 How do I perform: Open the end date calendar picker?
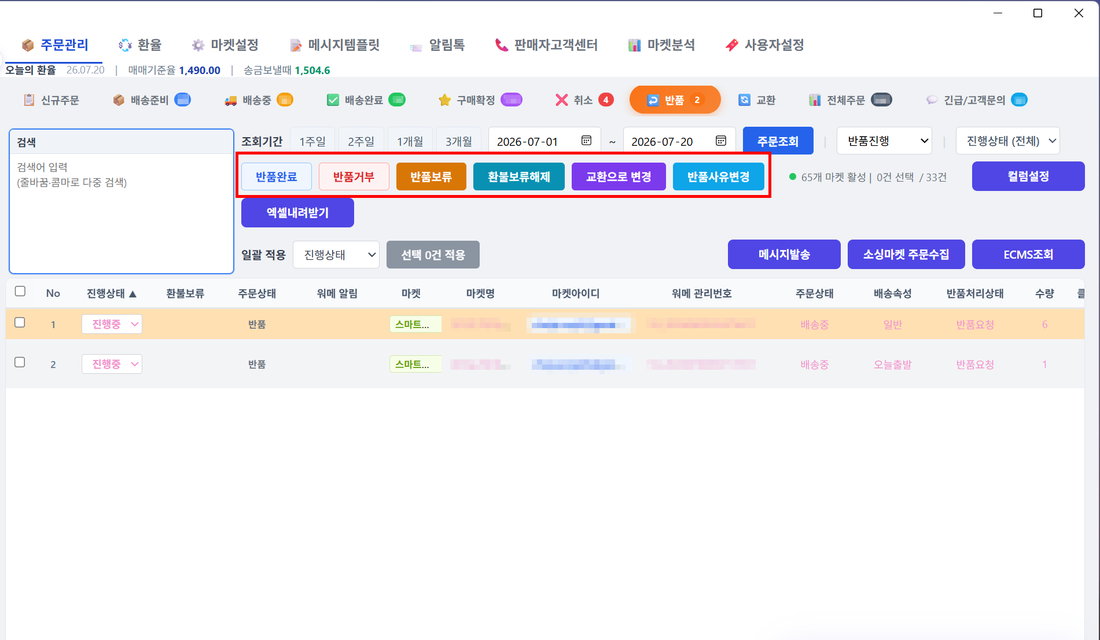click(x=720, y=140)
